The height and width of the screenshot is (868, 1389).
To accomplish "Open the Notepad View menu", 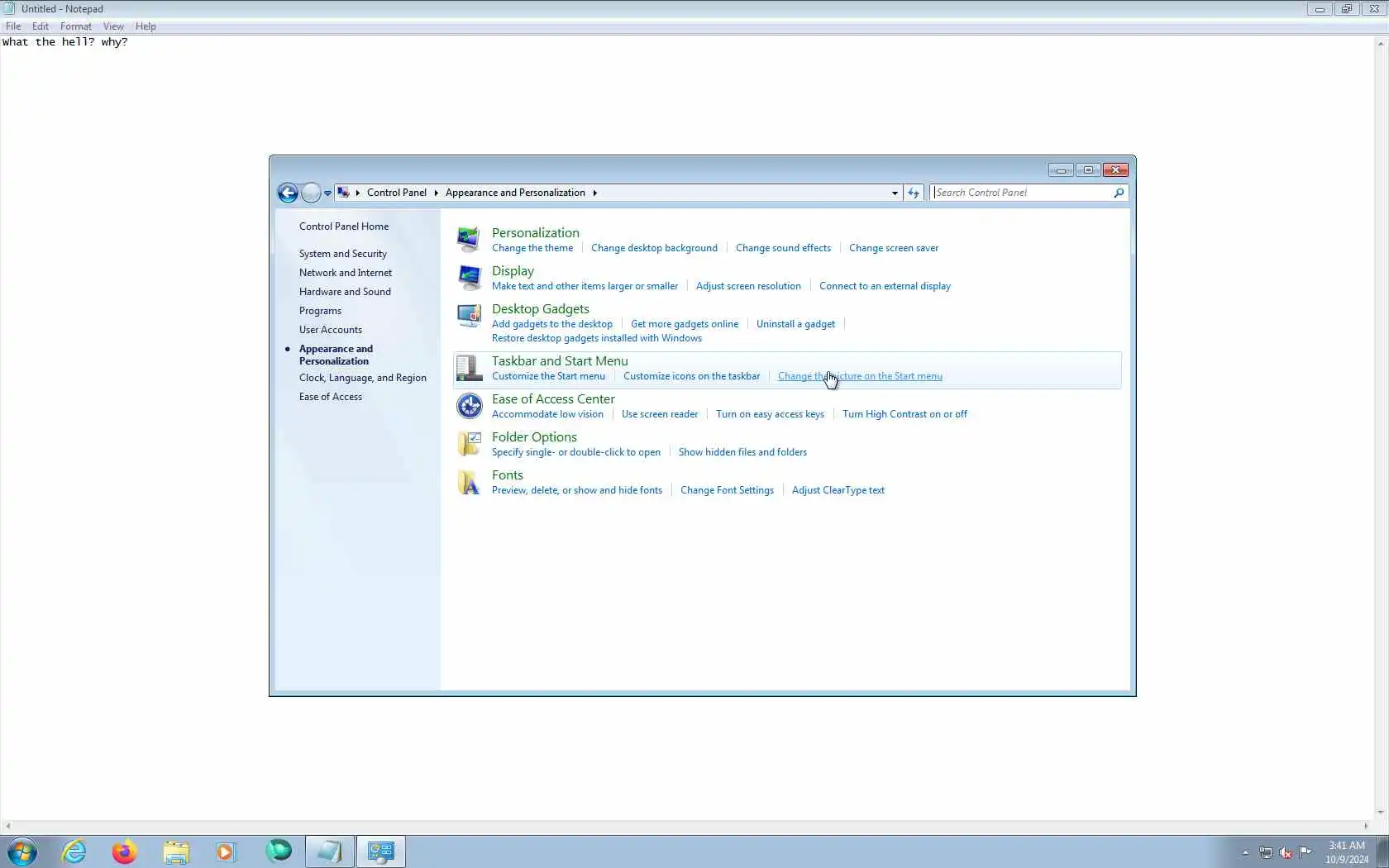I will pos(113,26).
